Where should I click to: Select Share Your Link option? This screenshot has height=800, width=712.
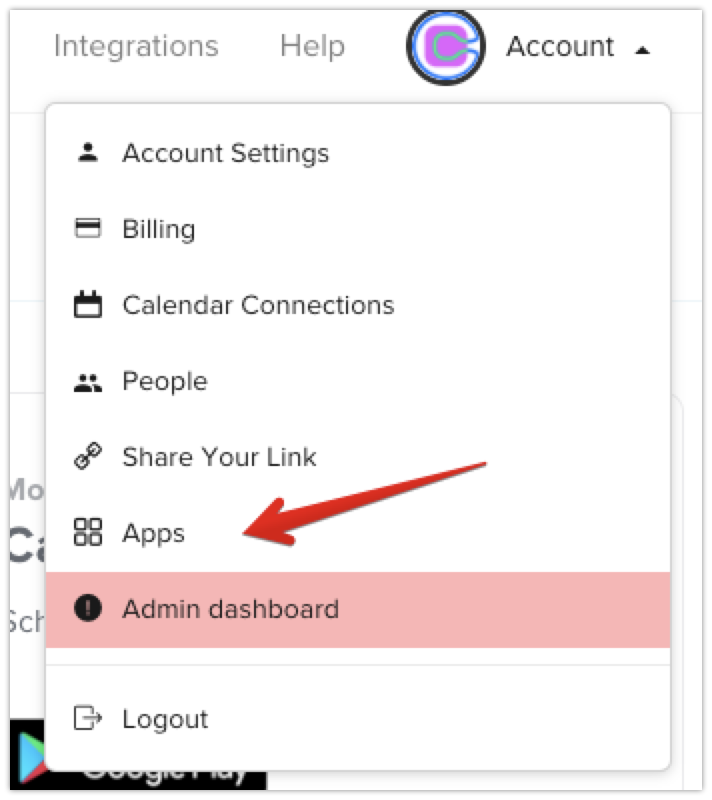[x=358, y=457]
